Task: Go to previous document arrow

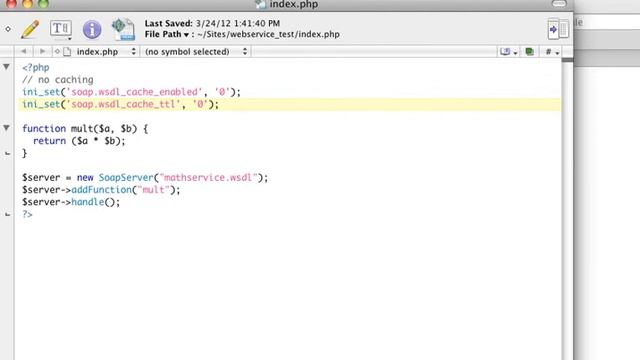Action: pos(24,51)
